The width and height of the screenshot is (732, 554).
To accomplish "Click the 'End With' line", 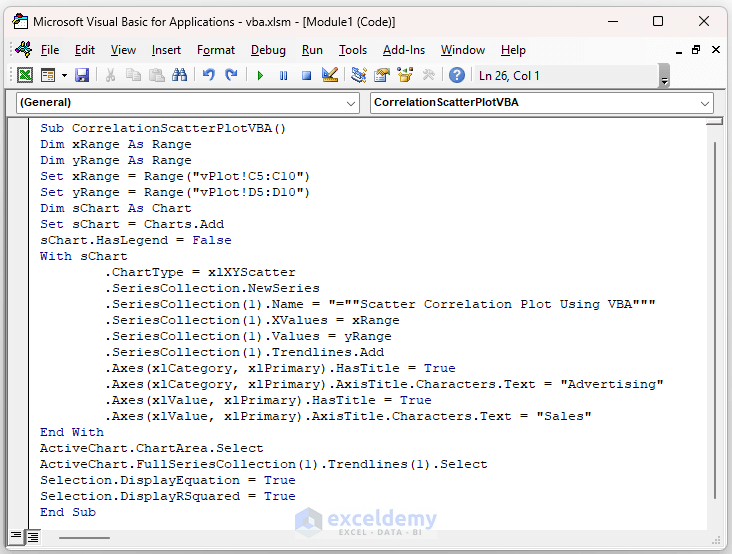I will [72, 432].
